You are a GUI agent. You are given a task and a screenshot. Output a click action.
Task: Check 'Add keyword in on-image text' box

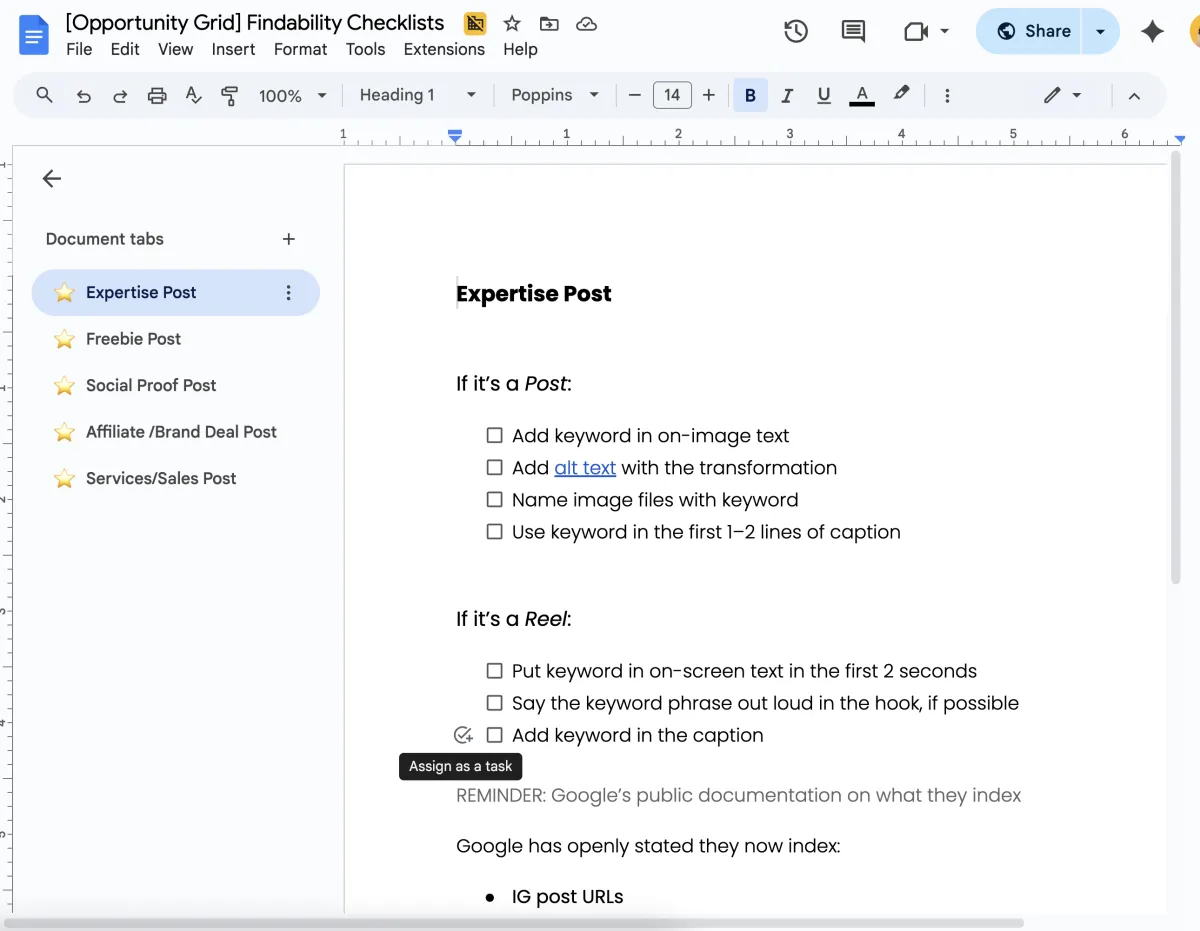pyautogui.click(x=494, y=435)
